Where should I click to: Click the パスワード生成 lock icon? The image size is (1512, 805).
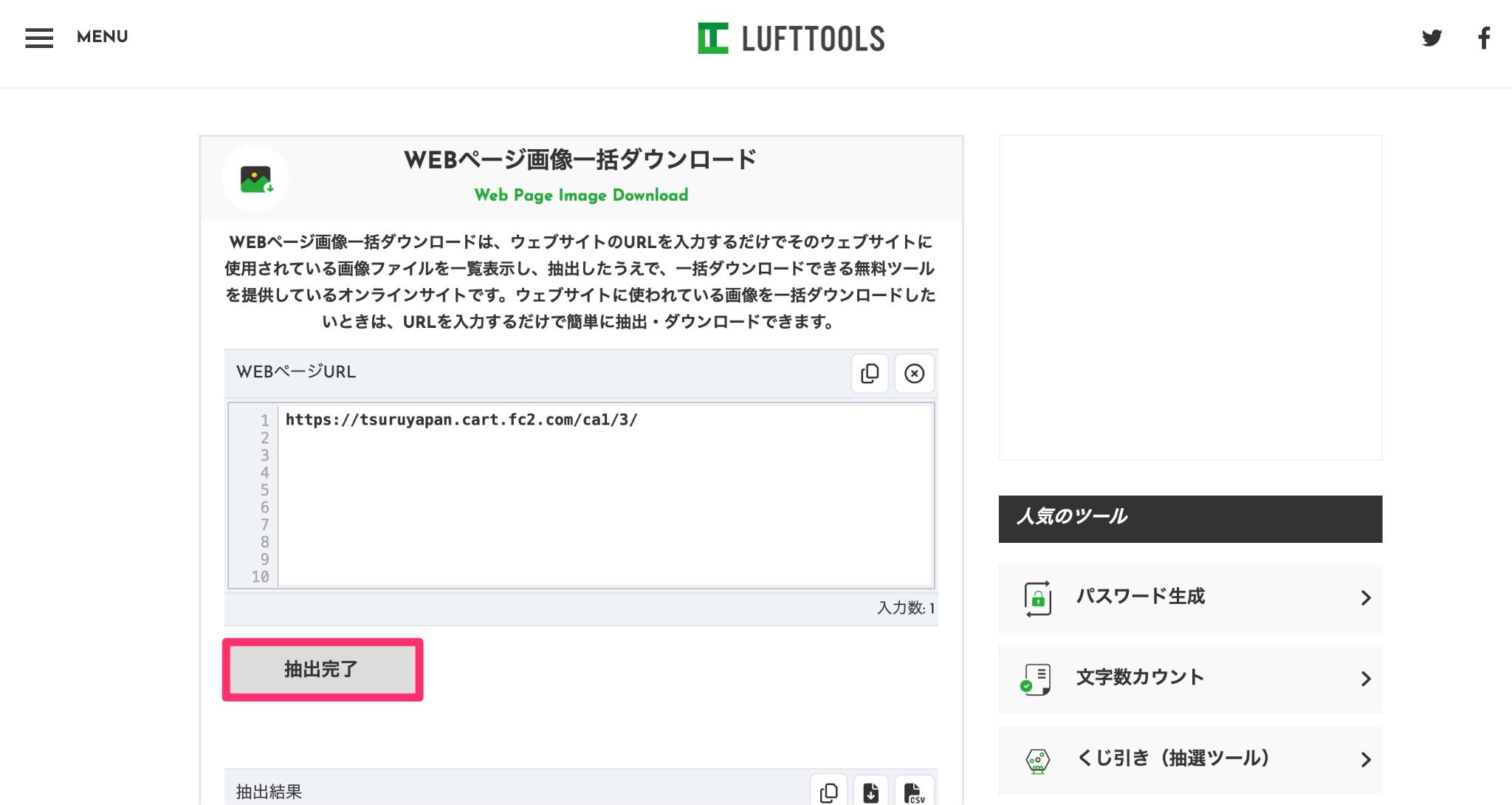tap(1038, 598)
